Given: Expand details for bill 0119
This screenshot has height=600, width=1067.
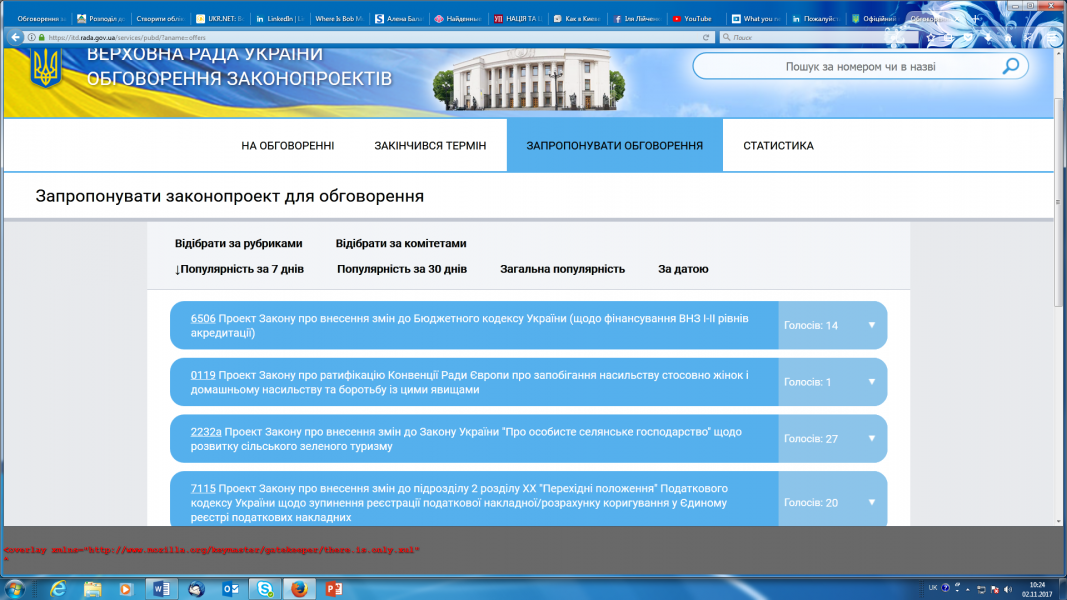Looking at the screenshot, I should tap(871, 382).
